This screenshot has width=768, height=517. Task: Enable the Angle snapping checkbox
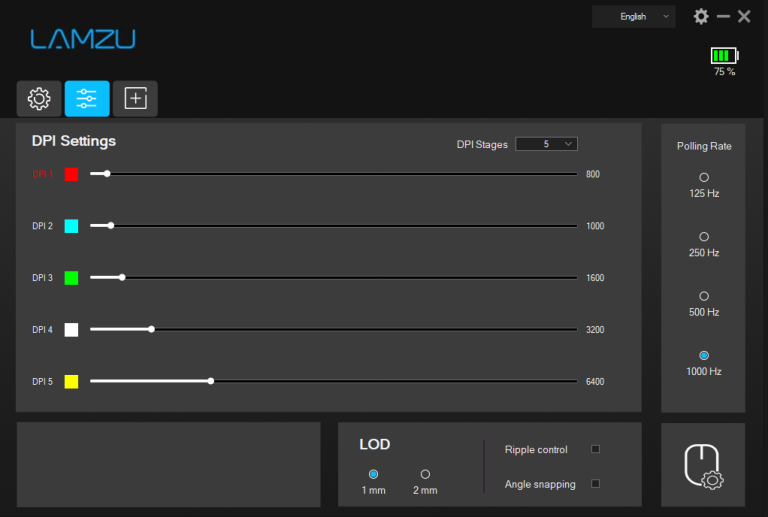[x=595, y=484]
